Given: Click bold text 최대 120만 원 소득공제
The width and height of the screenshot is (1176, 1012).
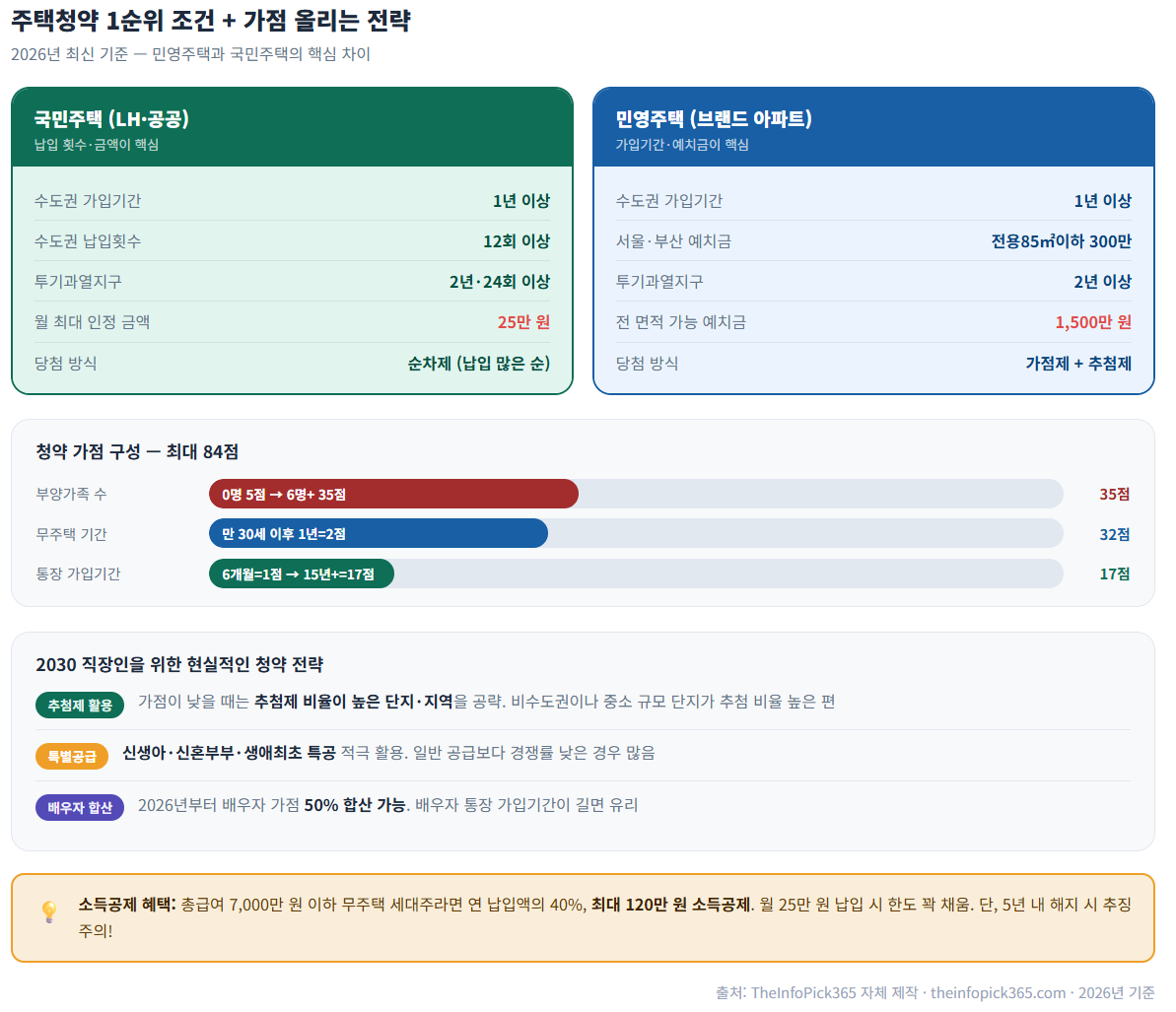Looking at the screenshot, I should 670,905.
